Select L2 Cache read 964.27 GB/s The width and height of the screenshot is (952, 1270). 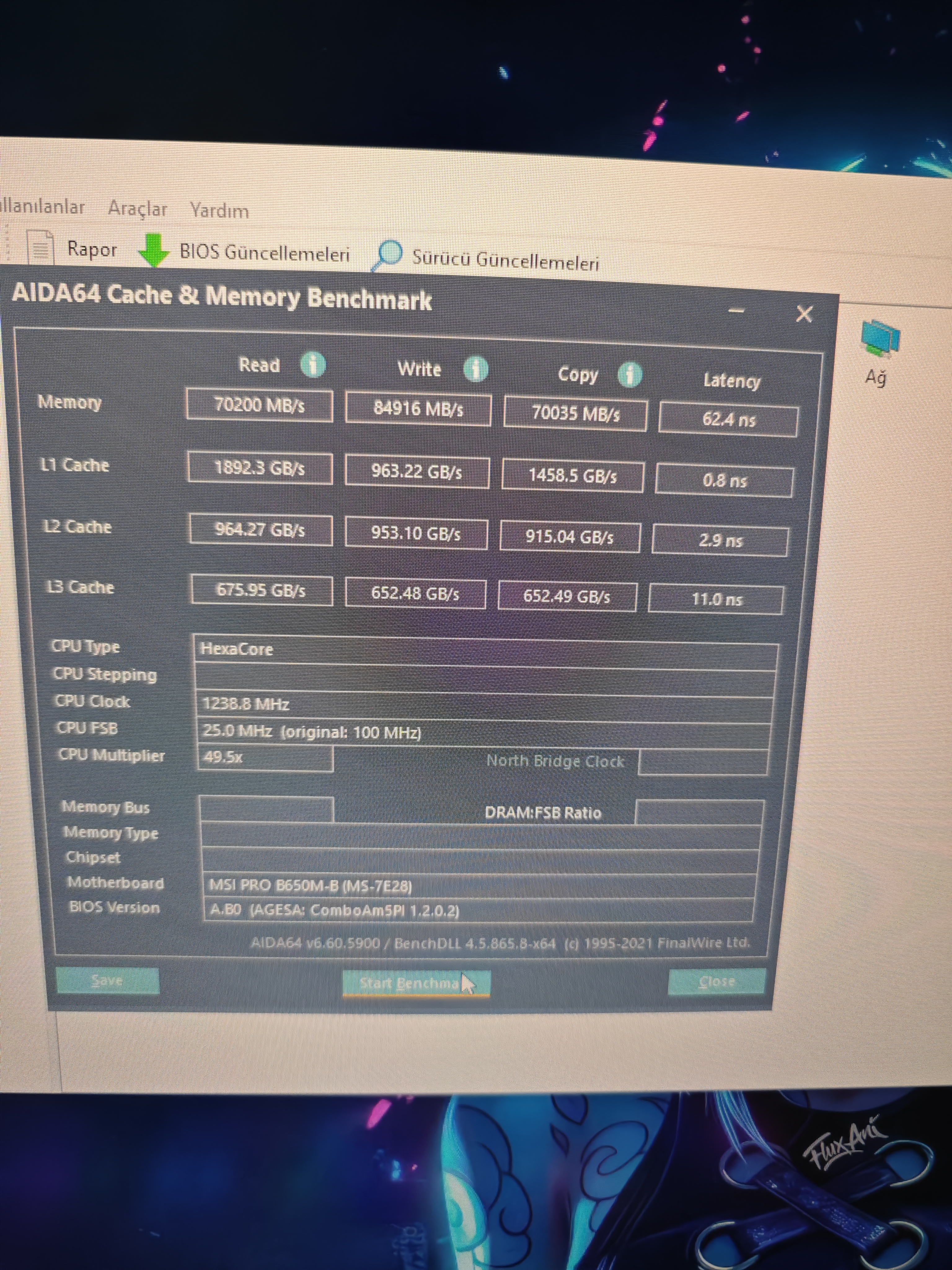coord(261,529)
